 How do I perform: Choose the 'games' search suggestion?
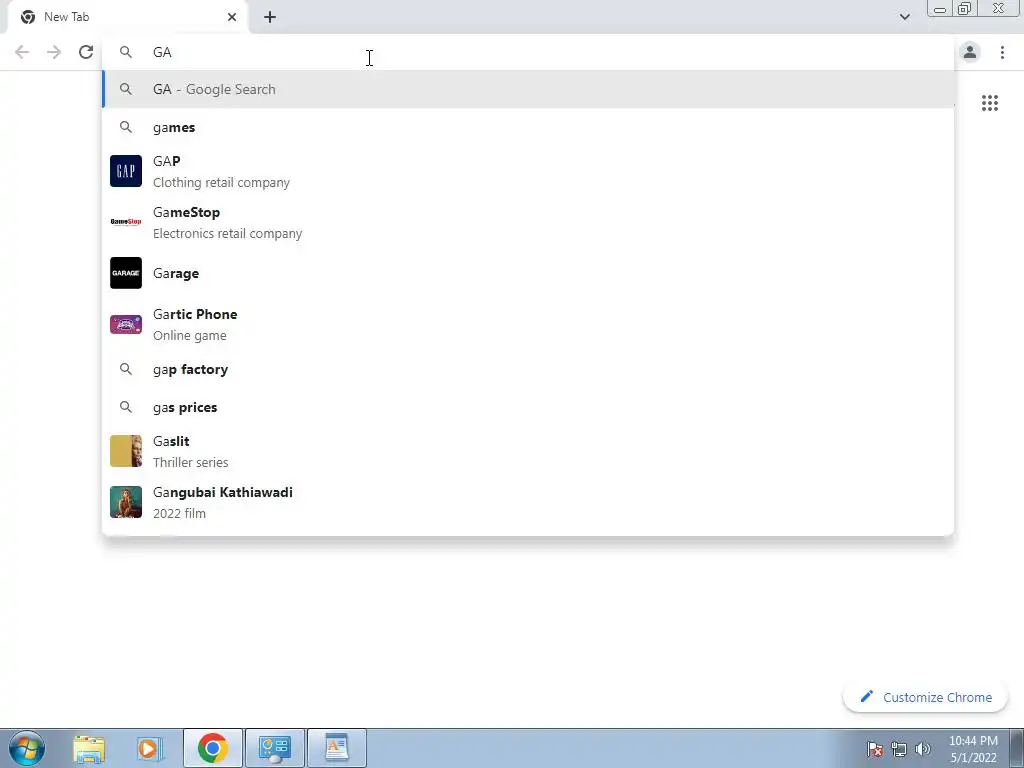pos(528,127)
